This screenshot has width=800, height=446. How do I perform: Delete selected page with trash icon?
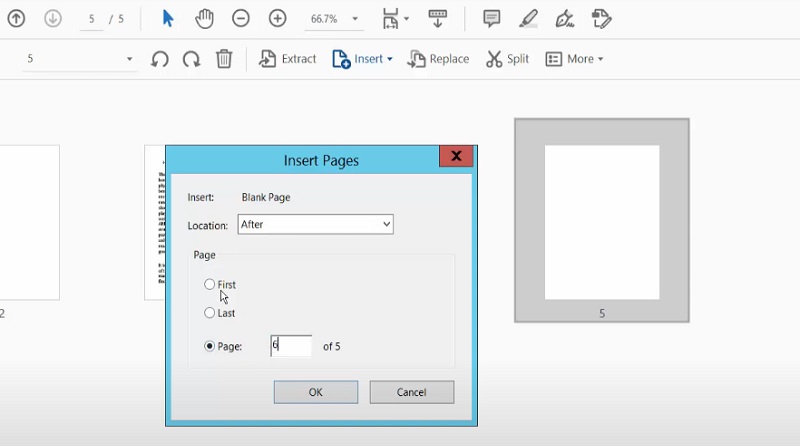coord(224,59)
